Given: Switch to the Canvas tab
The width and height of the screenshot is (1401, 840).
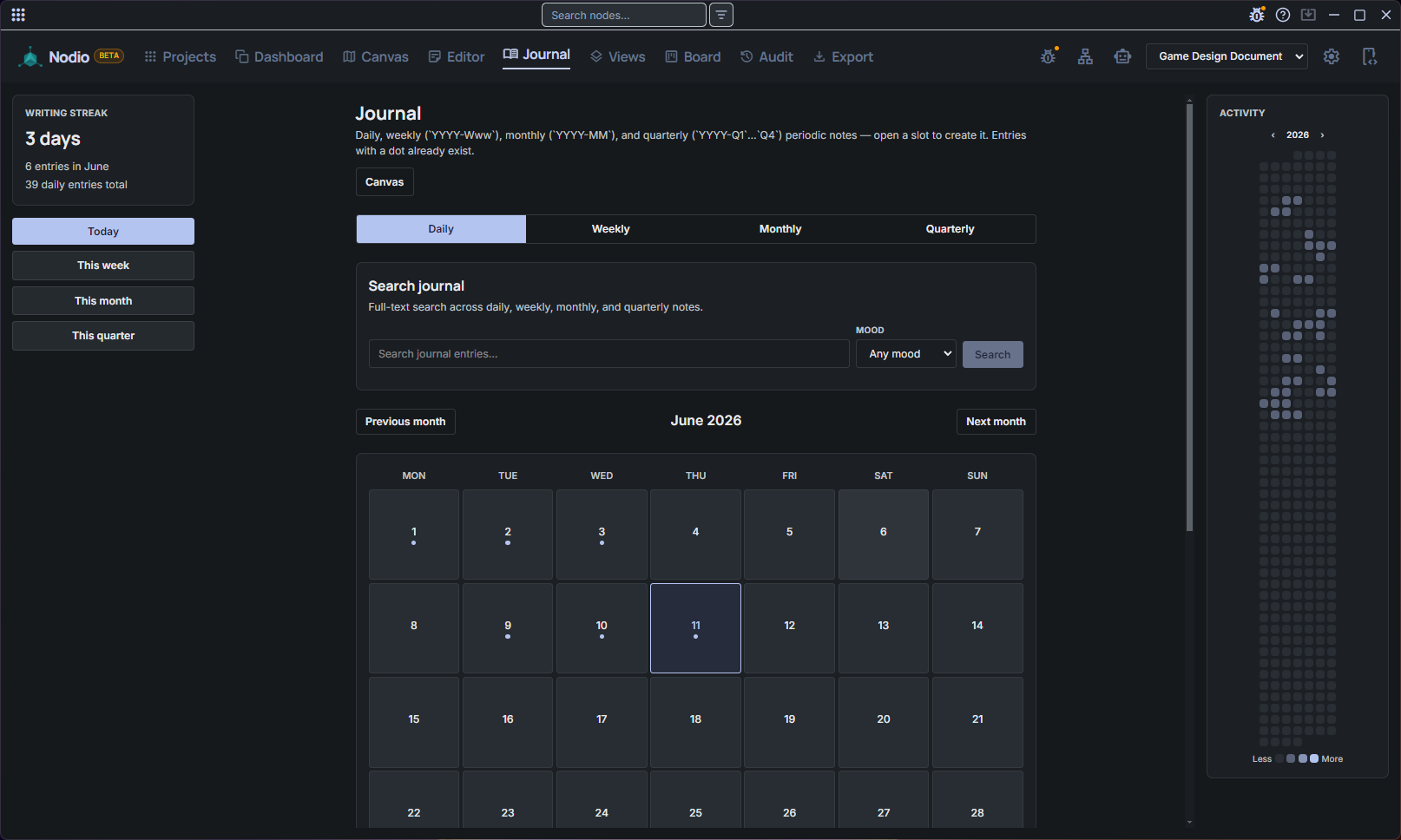Looking at the screenshot, I should 375,56.
